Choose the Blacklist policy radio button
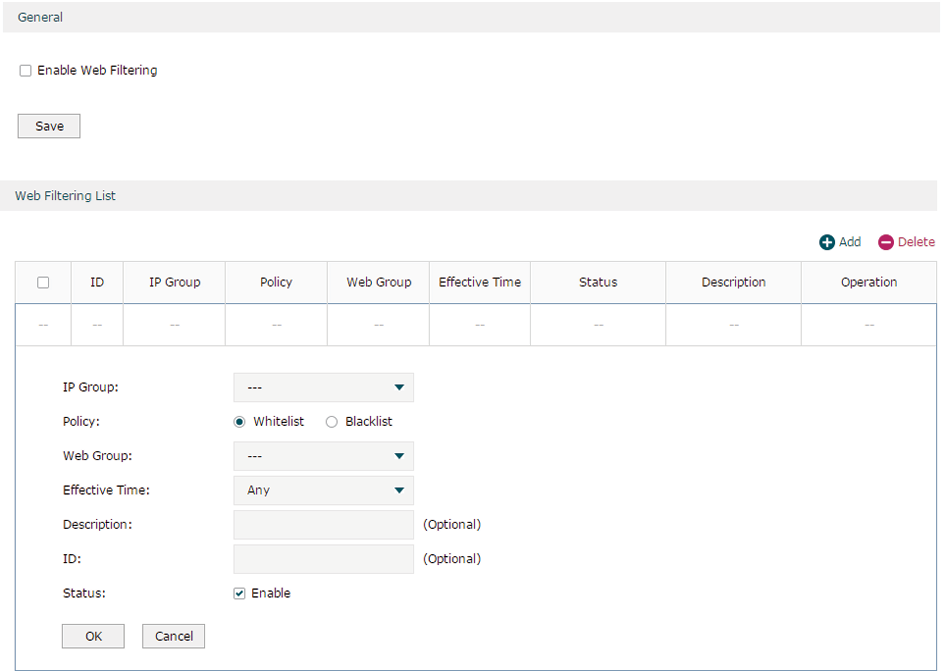This screenshot has width=943, height=672. point(331,422)
